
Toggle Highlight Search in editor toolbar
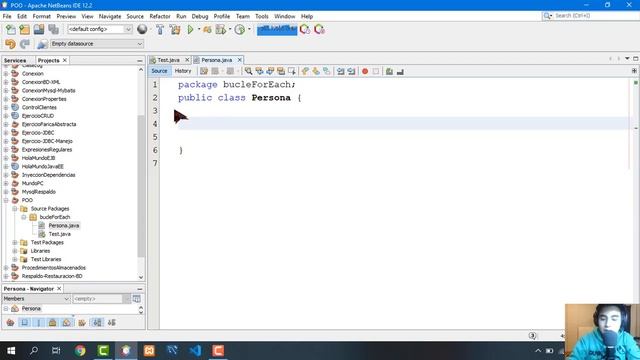click(x=281, y=71)
